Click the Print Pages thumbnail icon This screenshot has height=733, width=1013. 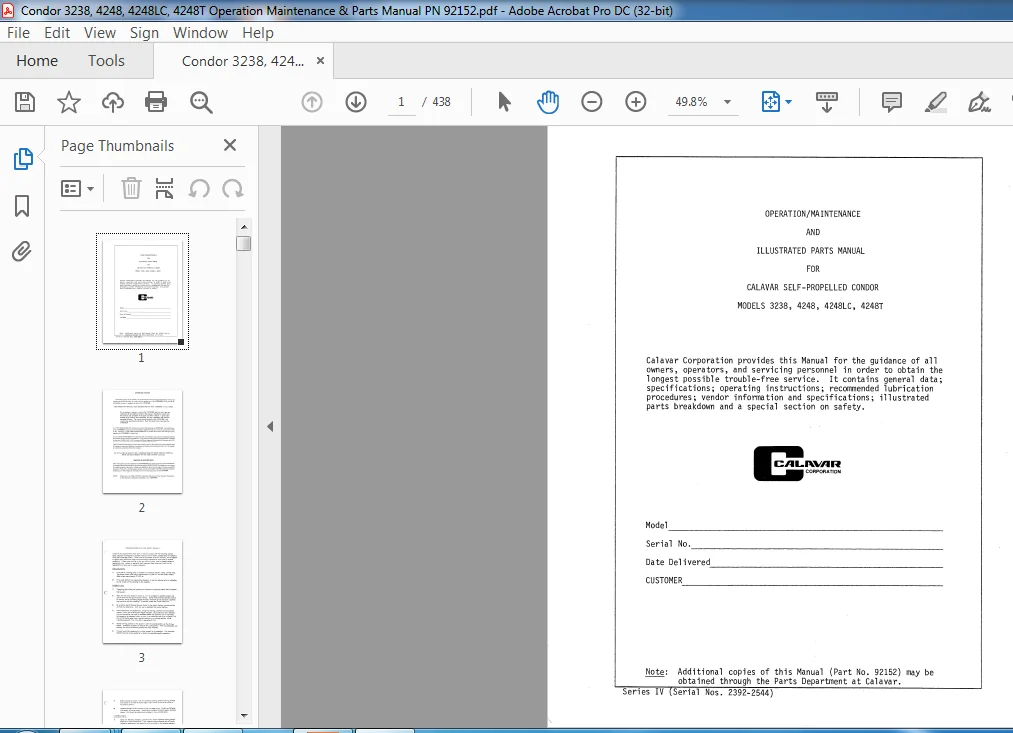click(x=164, y=189)
